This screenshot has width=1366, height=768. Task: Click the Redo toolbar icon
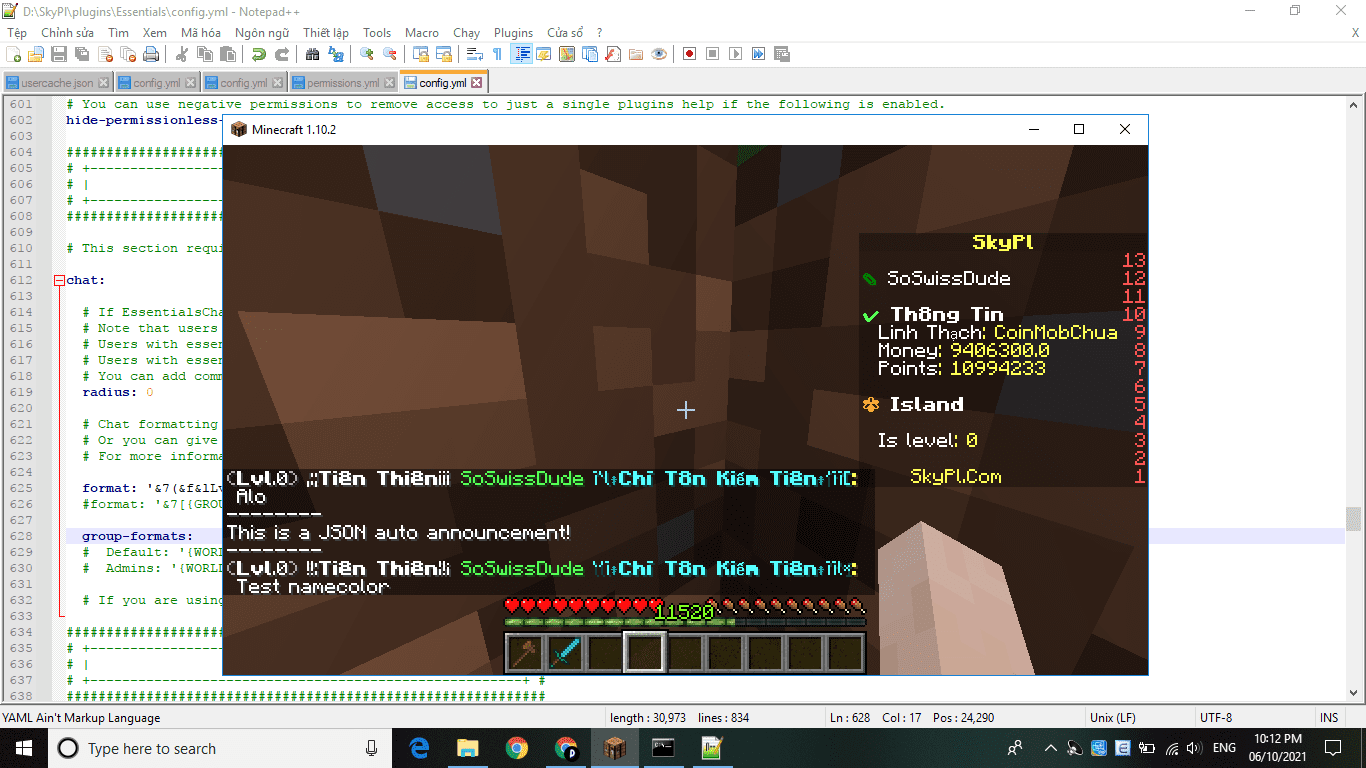[283, 54]
